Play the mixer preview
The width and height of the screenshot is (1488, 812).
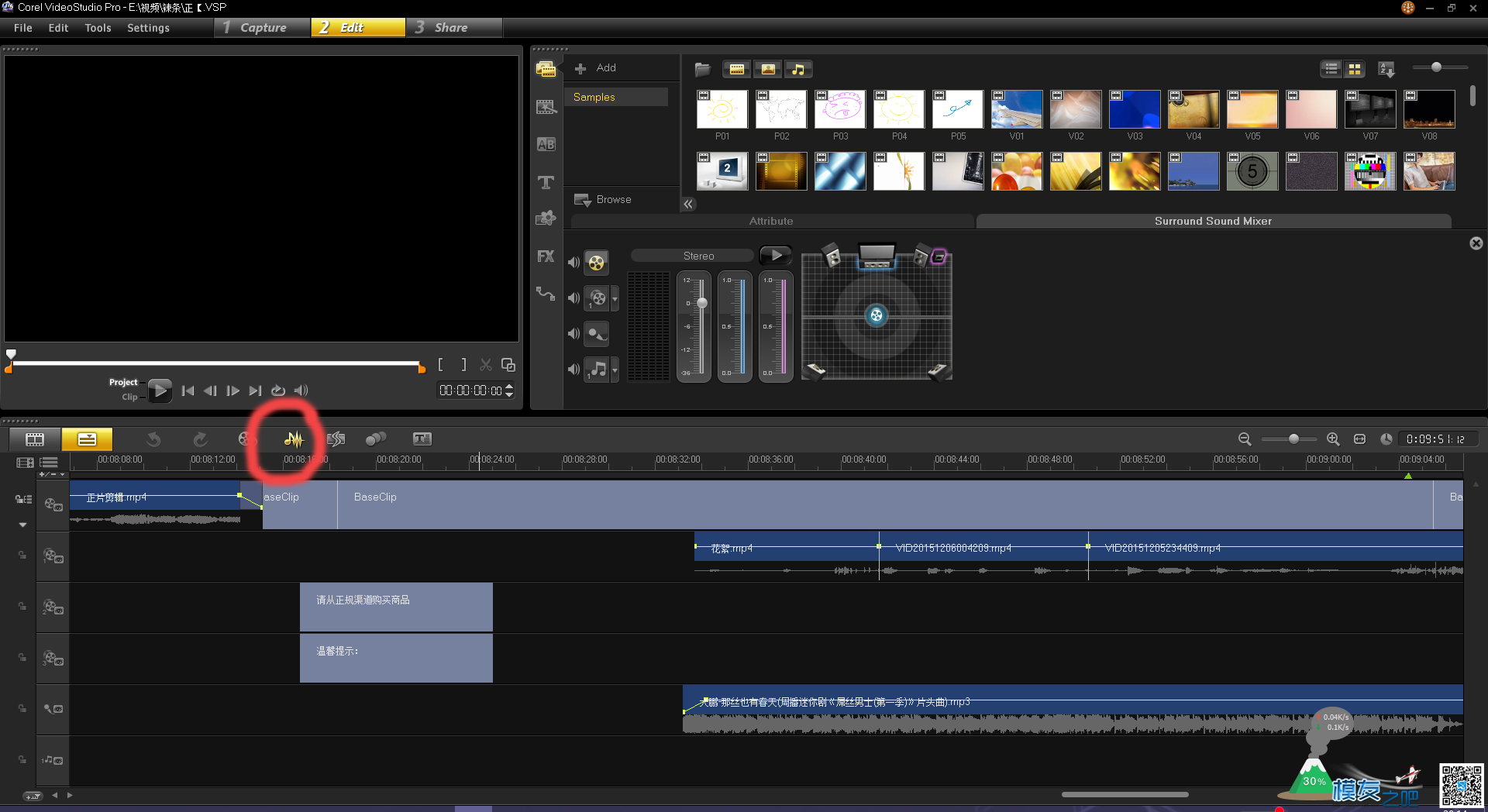pyautogui.click(x=775, y=255)
